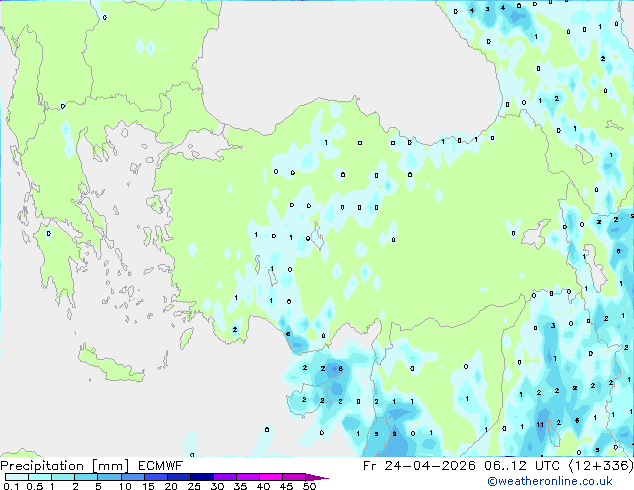Click the 2–5 mm legend color swatch

(x=86, y=477)
